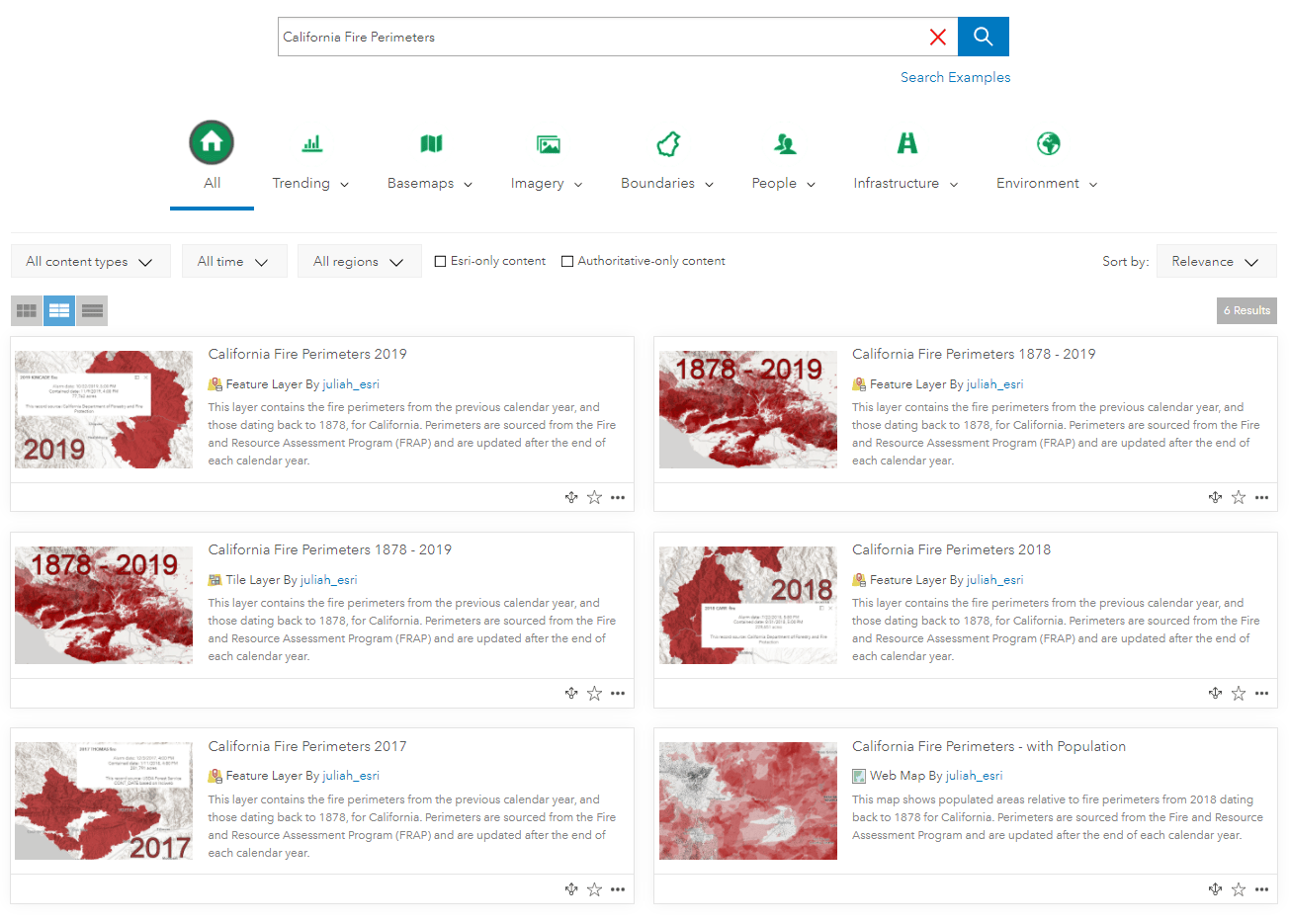Screen dimensions: 1289x924
Task: Visit juliah_esri profile on the Web Map
Action: click(975, 776)
